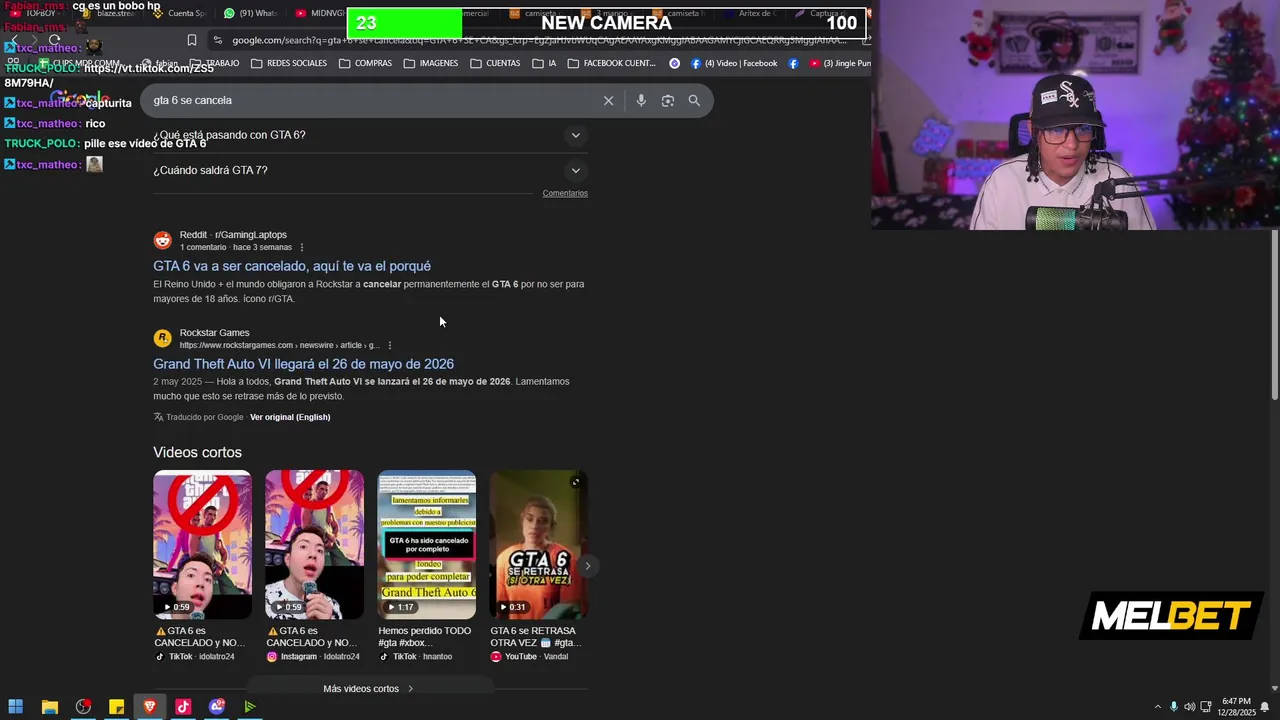Switch to the WhatsApp (91) browser tab
This screenshot has height=720, width=1280.
point(251,13)
